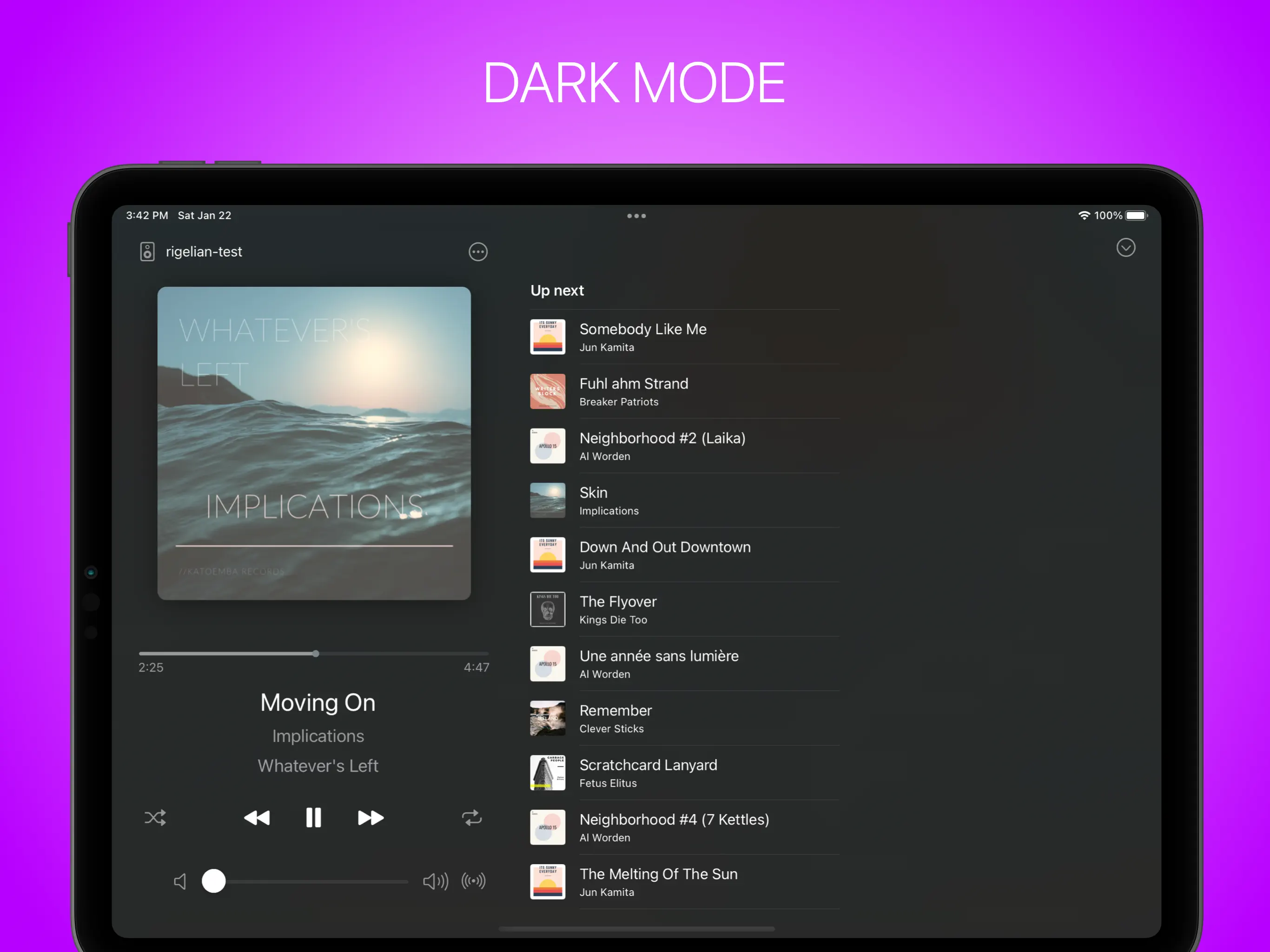
Task: Click the song progress bar handle
Action: click(316, 654)
